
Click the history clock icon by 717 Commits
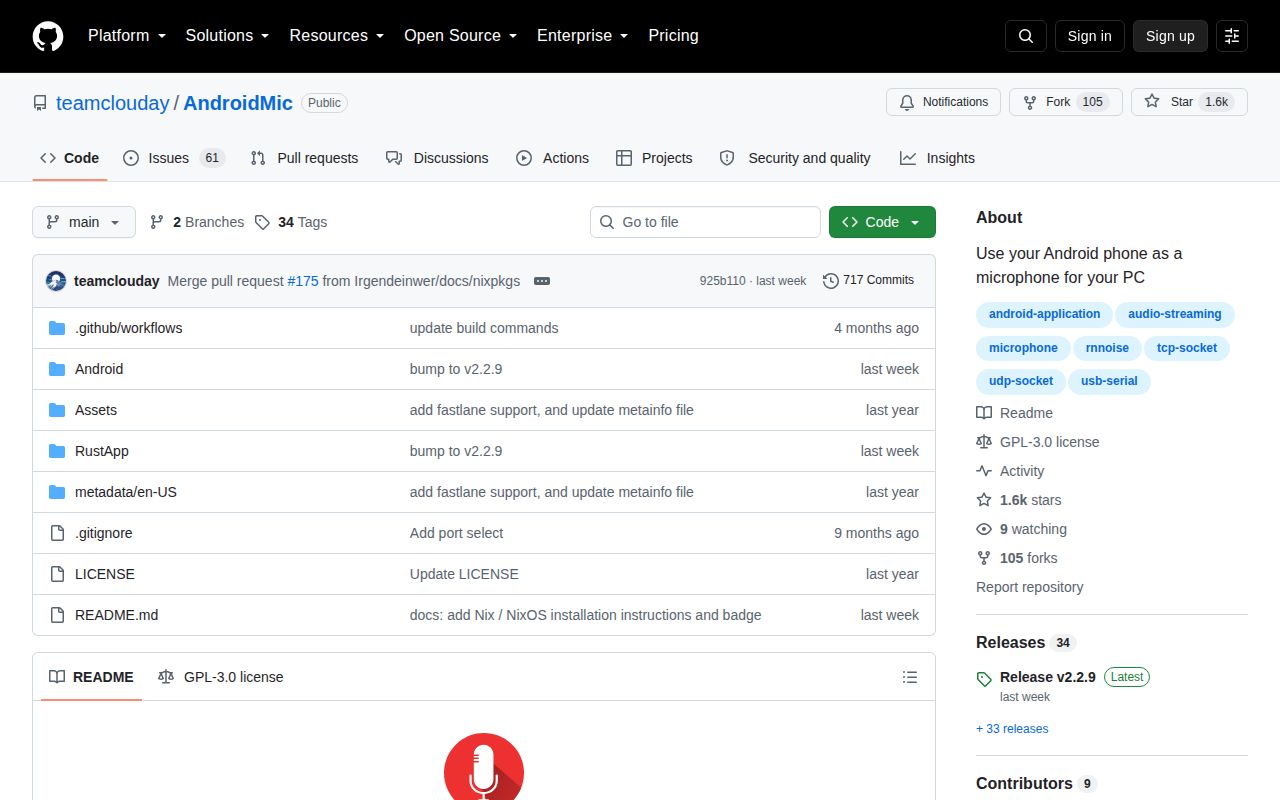[830, 281]
